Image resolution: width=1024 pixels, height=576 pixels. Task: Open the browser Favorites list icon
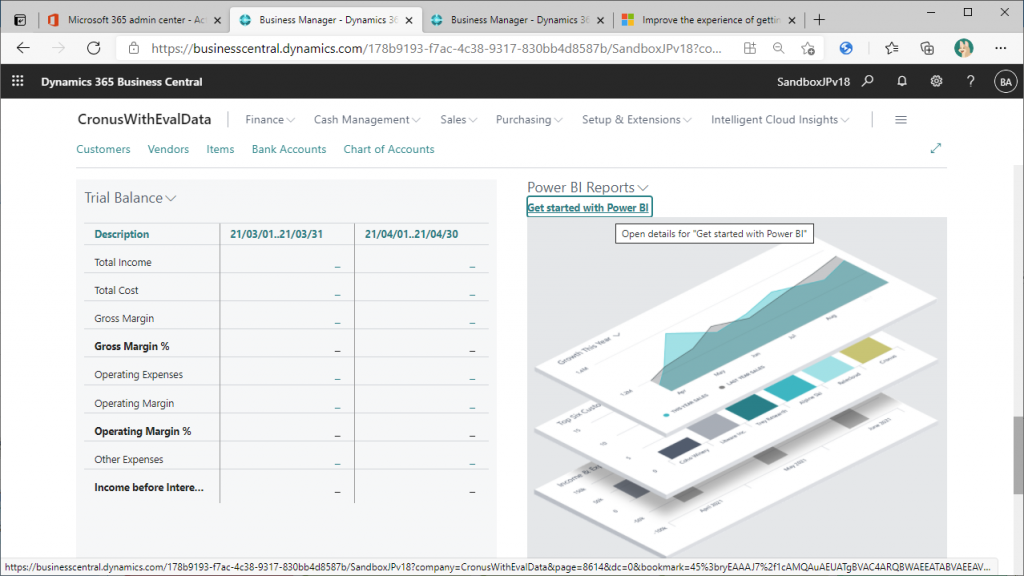tap(891, 48)
